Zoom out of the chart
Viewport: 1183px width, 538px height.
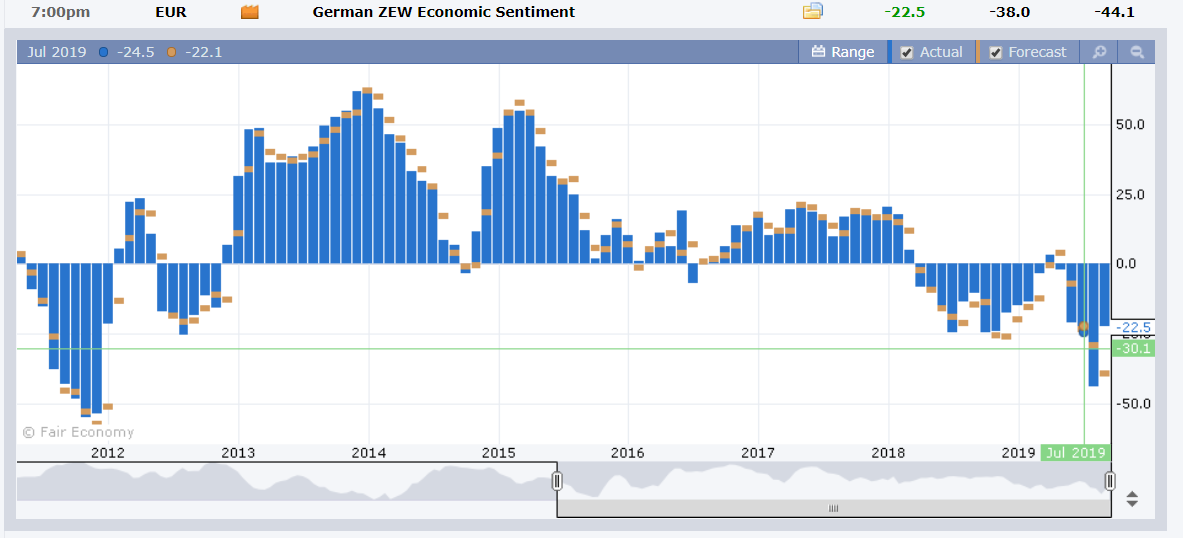[1137, 52]
